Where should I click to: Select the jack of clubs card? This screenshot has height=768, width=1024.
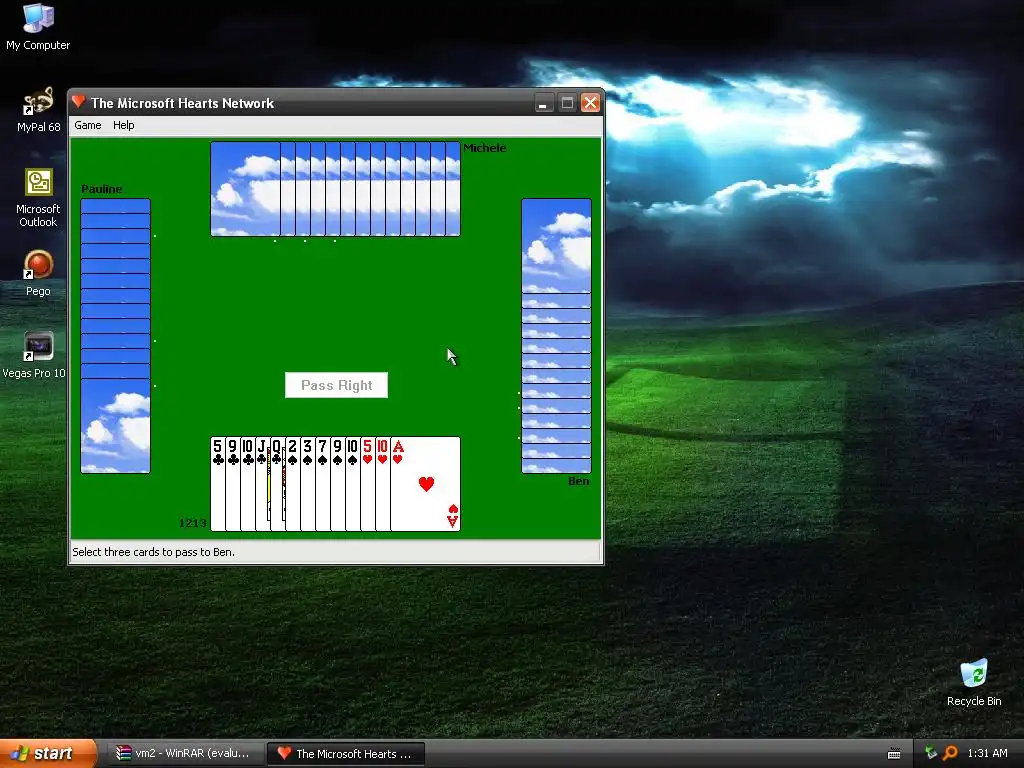click(263, 484)
